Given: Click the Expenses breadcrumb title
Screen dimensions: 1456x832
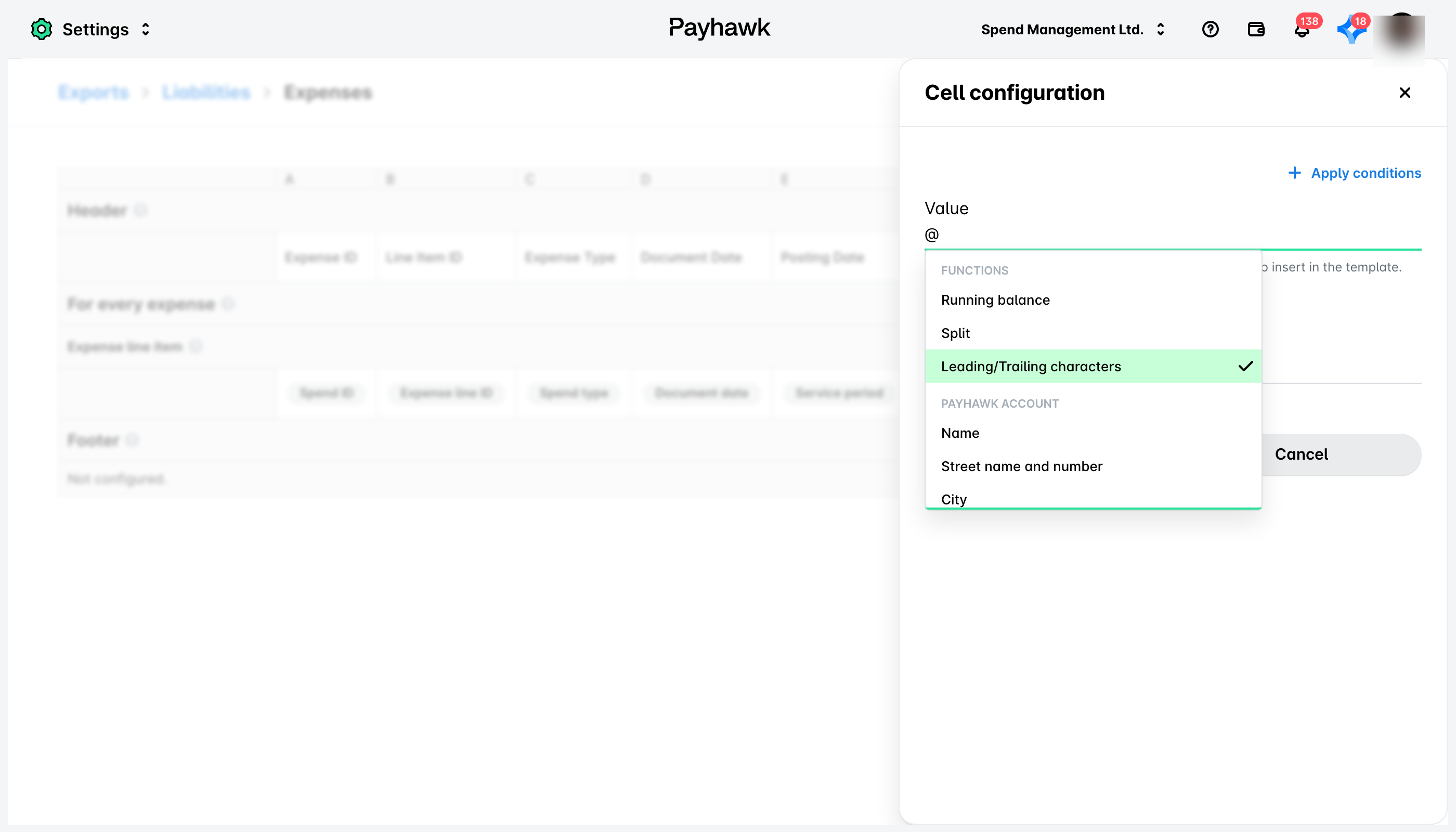Looking at the screenshot, I should click(x=328, y=93).
